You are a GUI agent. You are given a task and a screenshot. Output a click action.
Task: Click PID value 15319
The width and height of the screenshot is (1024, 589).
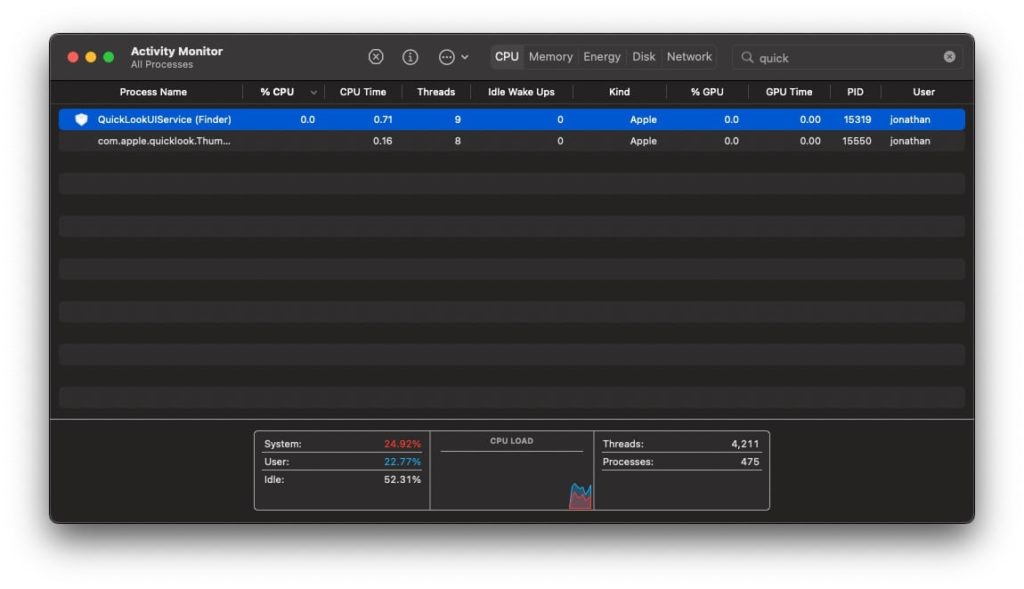pos(857,119)
